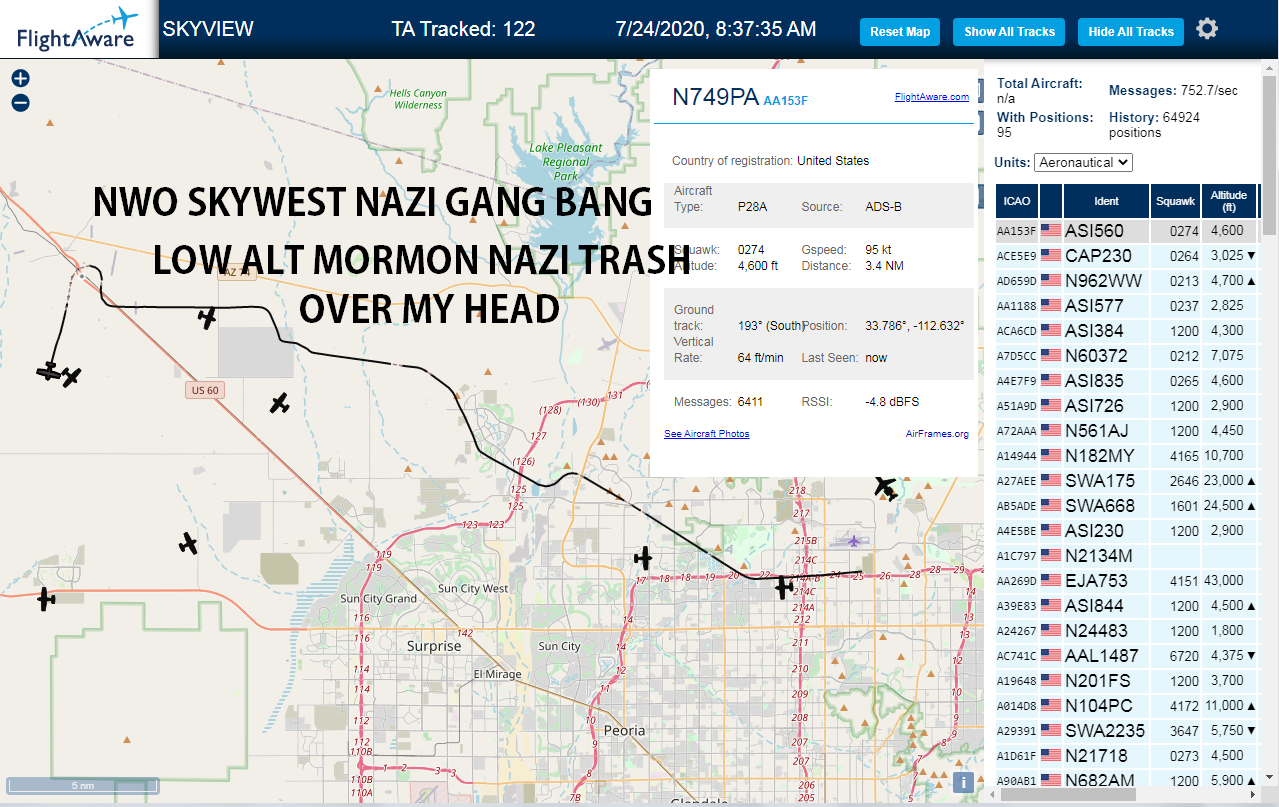Click the FlightAware logo

coord(77,29)
